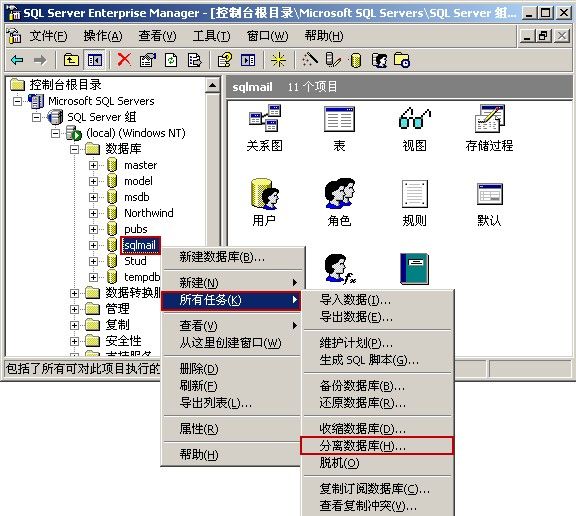
Task: Click the Refresh toolbar icon
Action: click(171, 60)
